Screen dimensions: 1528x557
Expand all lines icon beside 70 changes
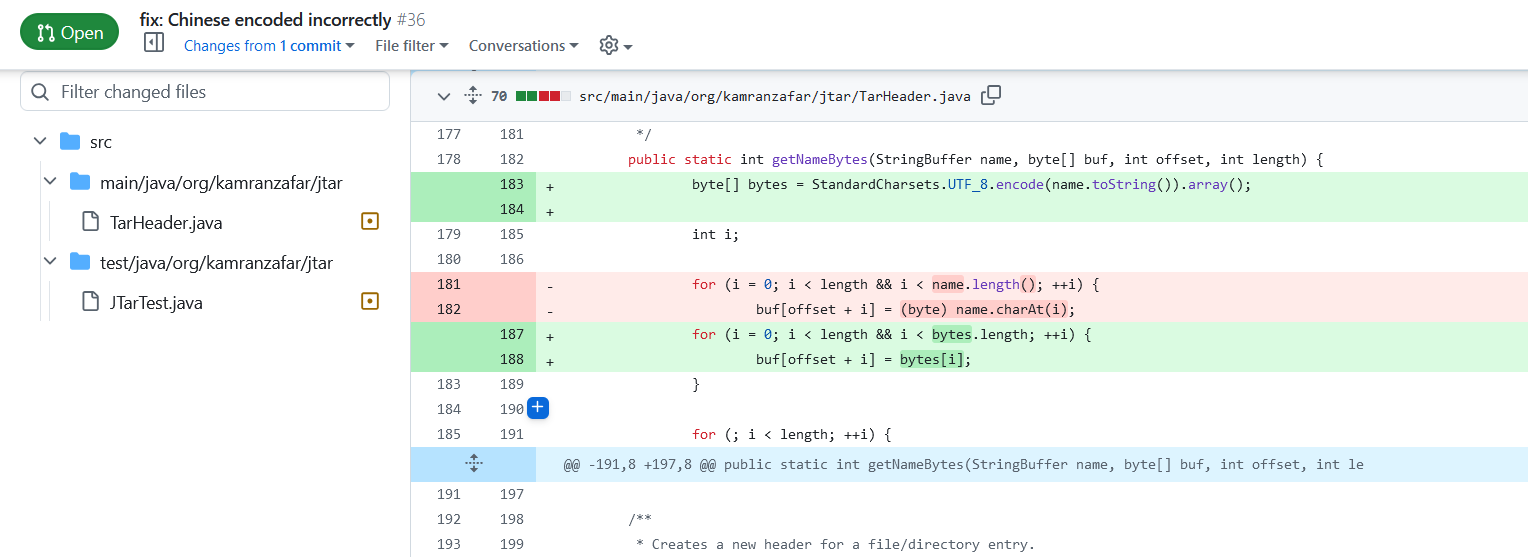pos(473,96)
